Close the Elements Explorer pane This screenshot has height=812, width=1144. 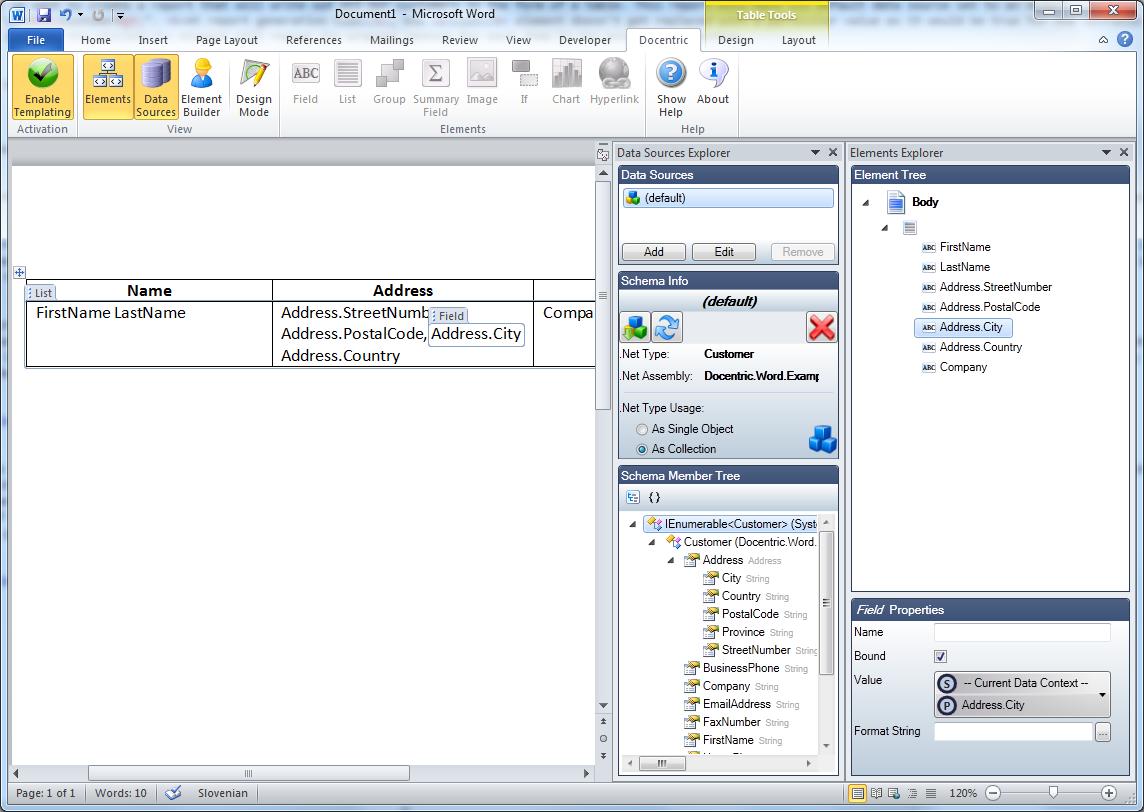(x=1124, y=152)
